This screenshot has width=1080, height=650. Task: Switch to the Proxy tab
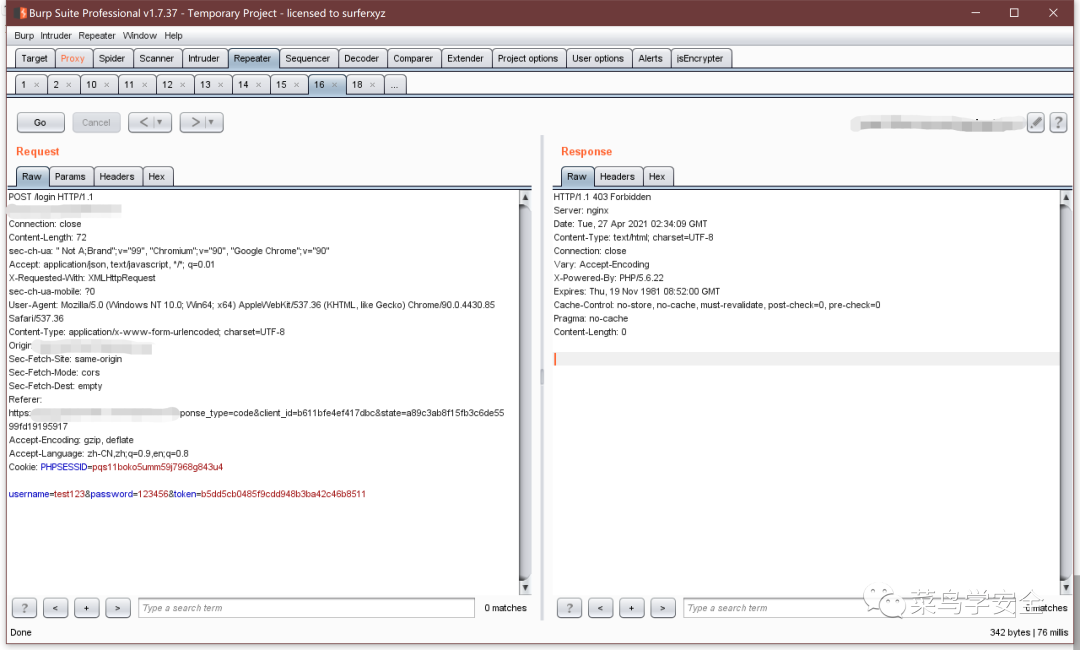72,59
